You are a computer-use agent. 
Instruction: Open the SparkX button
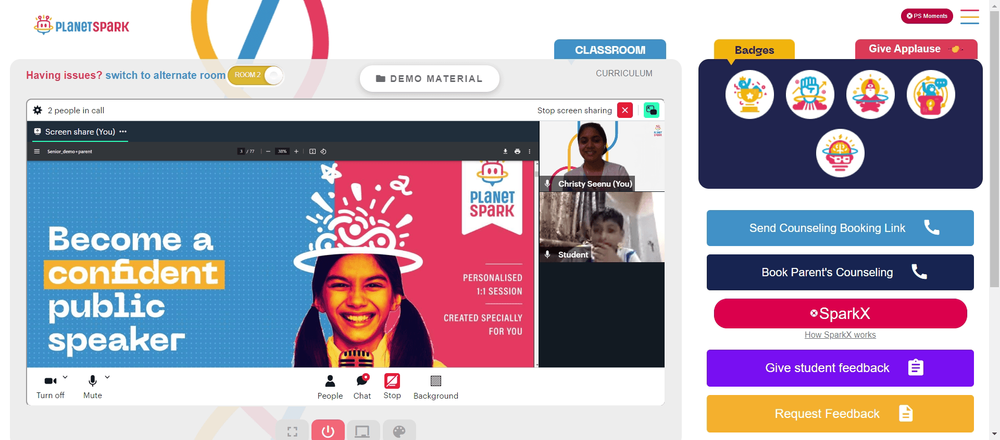[840, 314]
